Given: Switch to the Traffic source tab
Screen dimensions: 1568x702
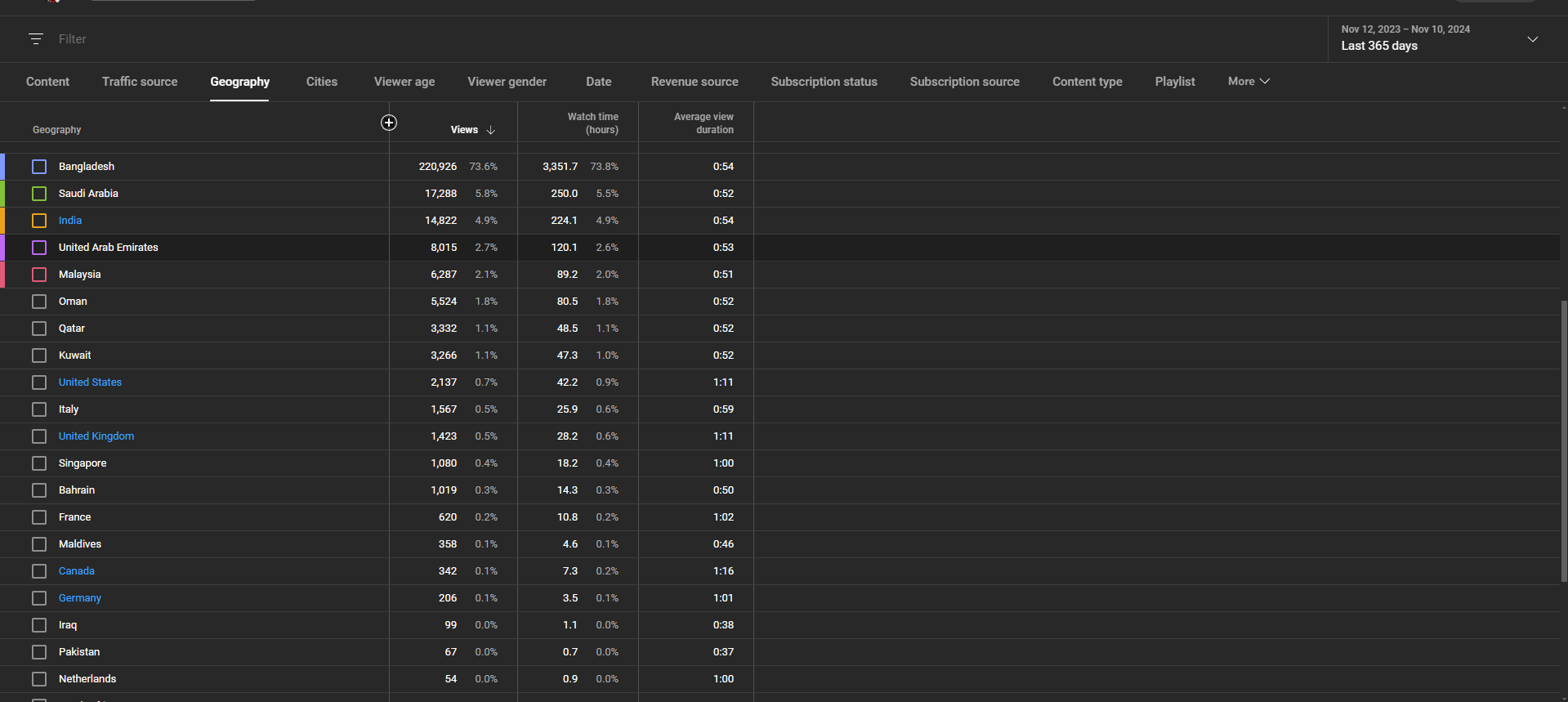Looking at the screenshot, I should 140,82.
